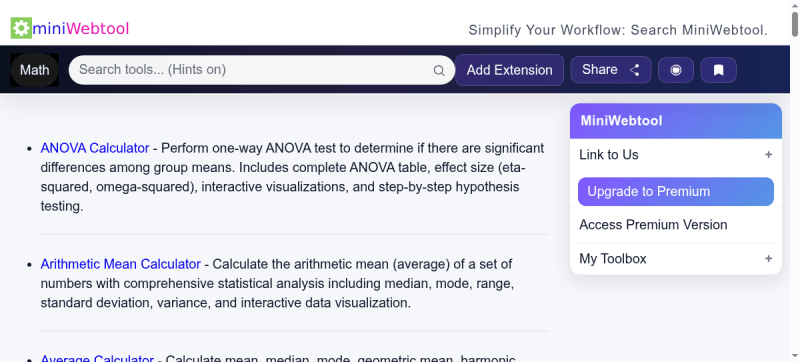This screenshot has width=800, height=362.
Task: Focus the Search tools input field
Action: (x=255, y=70)
